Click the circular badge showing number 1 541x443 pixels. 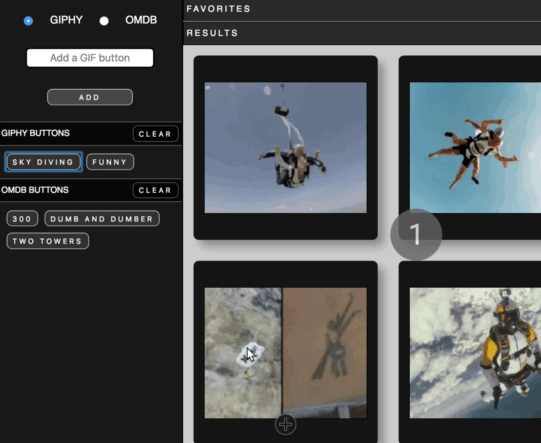click(x=416, y=235)
